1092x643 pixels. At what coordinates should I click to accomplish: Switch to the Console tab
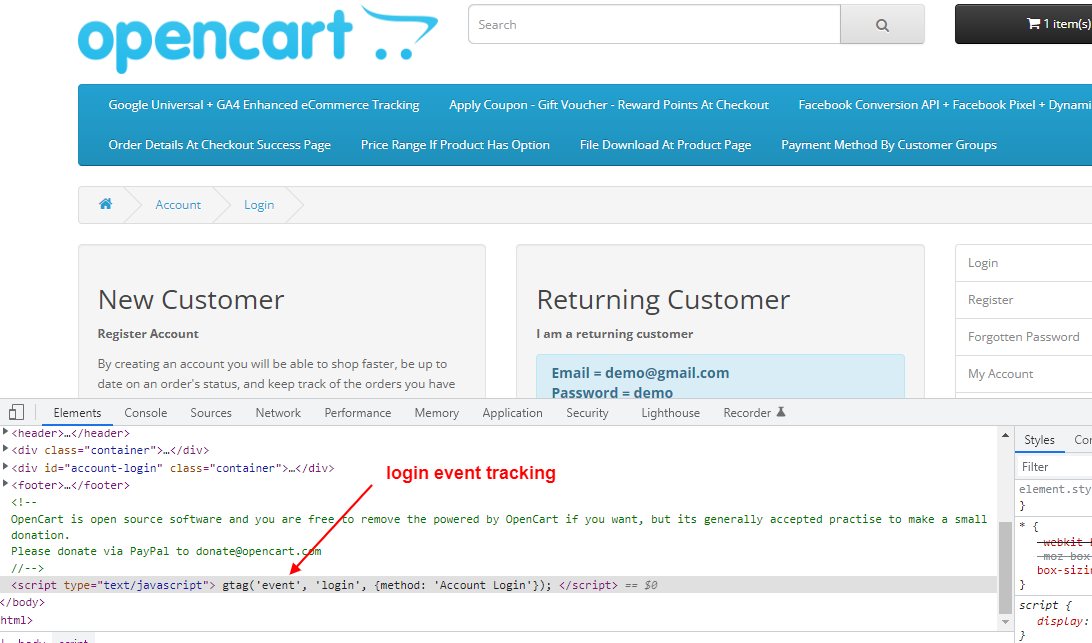click(146, 412)
